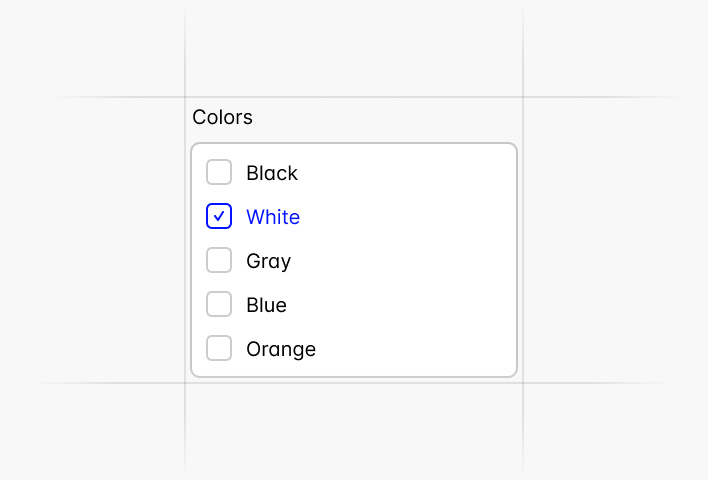Select the last option in Colors list
The image size is (708, 480).
(219, 349)
